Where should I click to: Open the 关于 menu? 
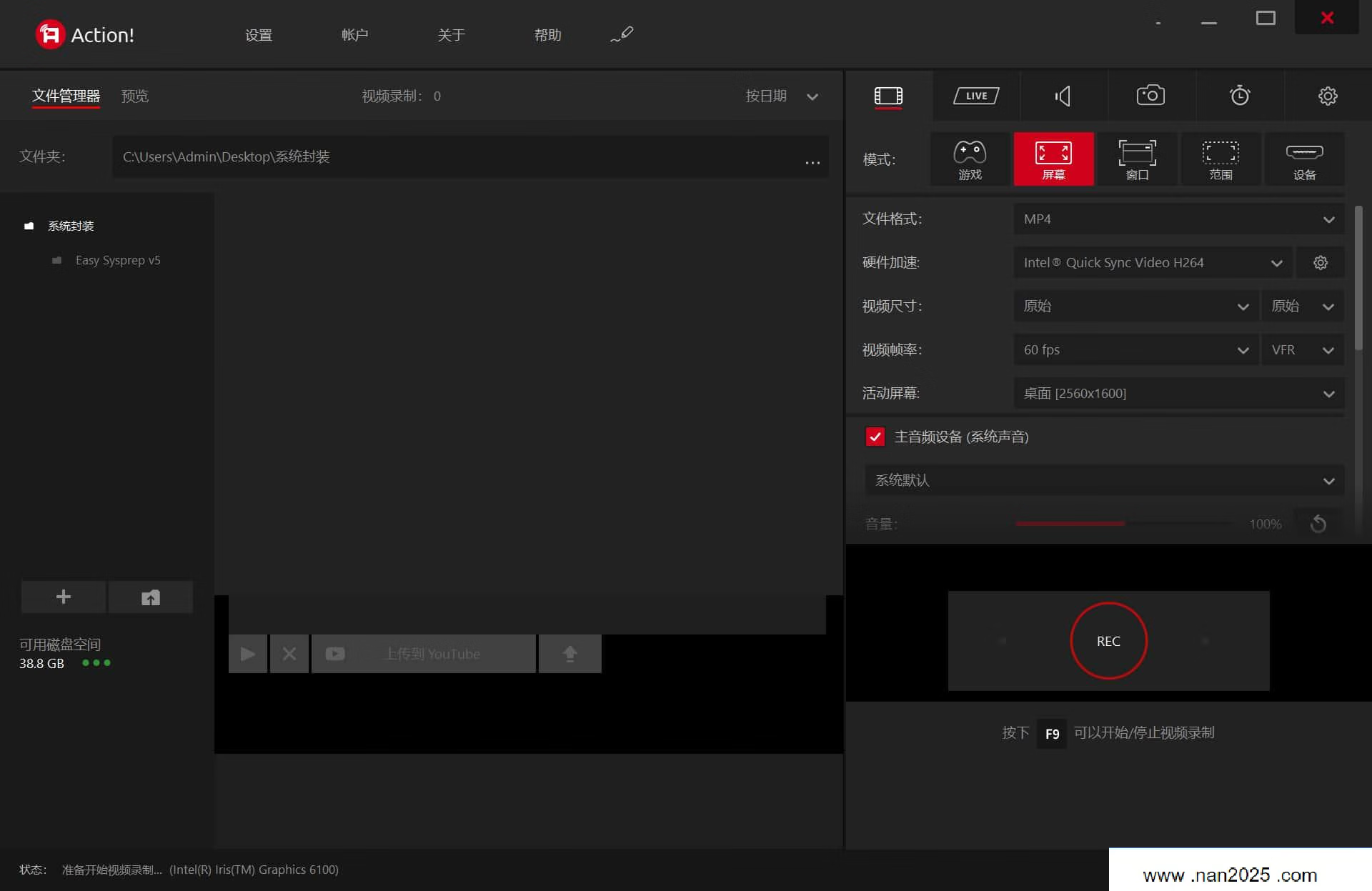pyautogui.click(x=452, y=35)
